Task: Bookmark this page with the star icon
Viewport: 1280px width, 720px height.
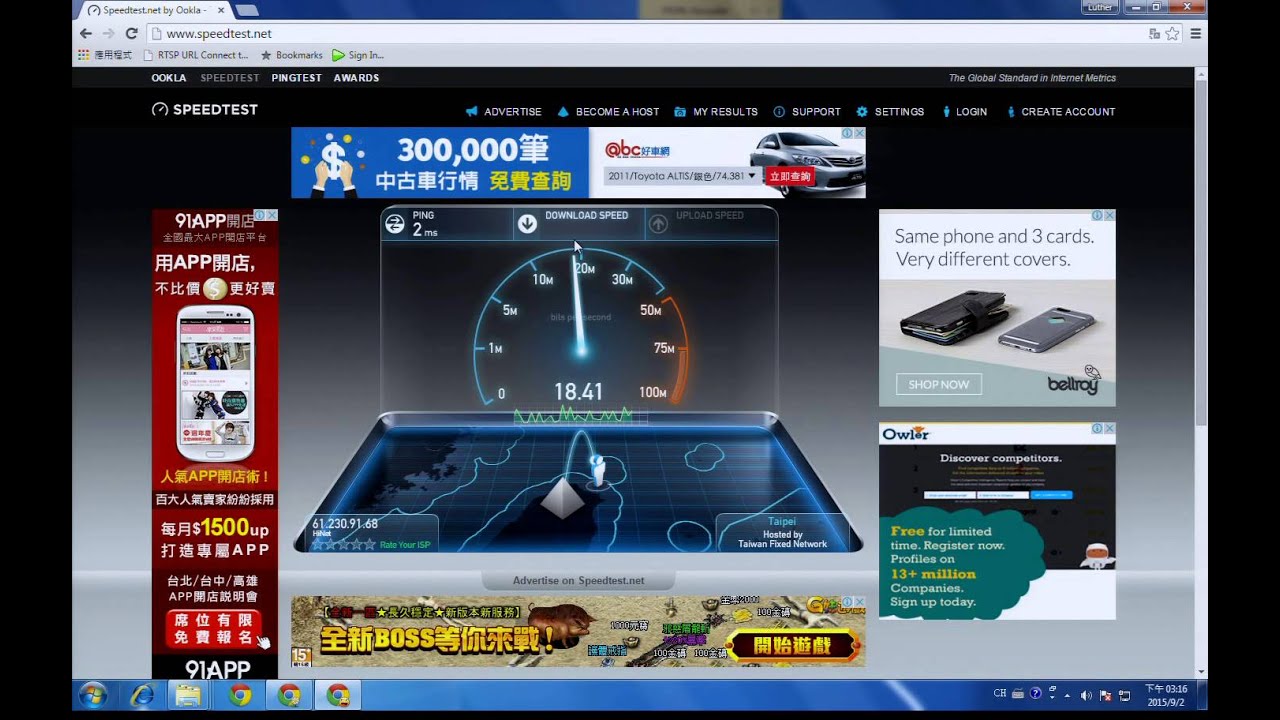Action: point(1172,33)
